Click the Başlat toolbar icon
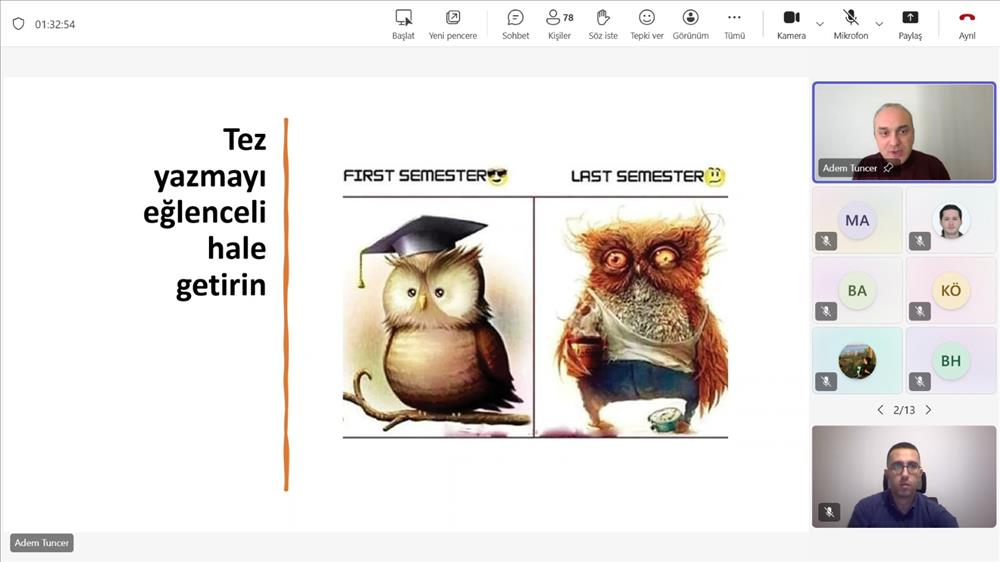Screen dimensions: 1000x562 403,24
